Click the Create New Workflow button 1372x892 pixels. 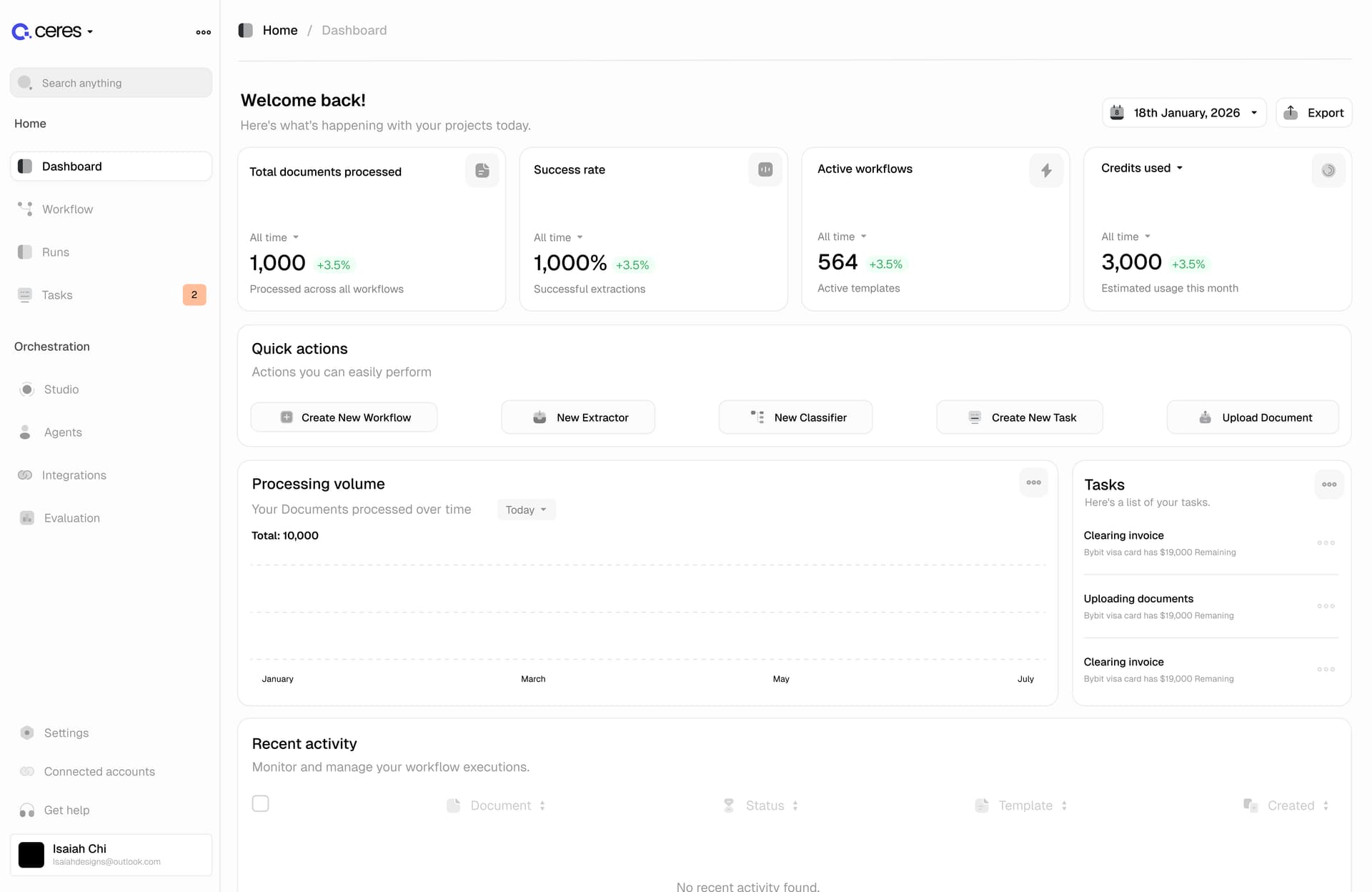[344, 417]
